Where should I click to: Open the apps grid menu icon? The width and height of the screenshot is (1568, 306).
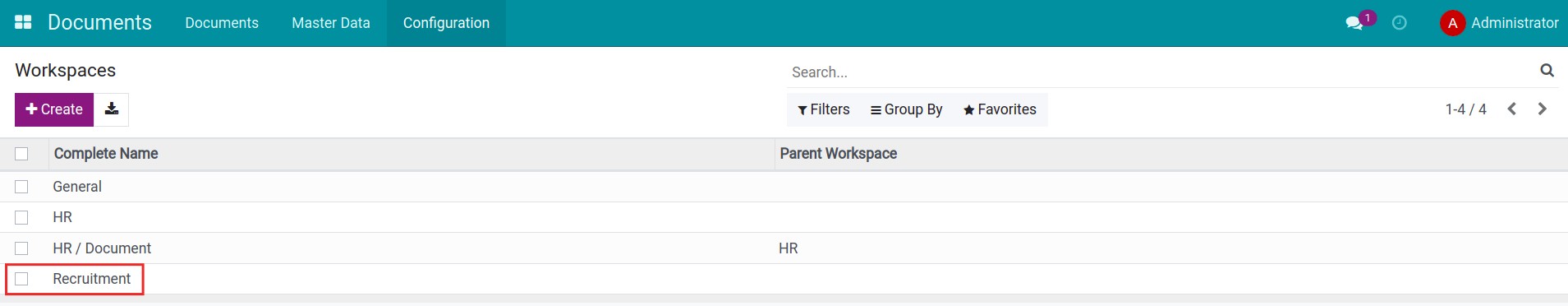coord(23,22)
